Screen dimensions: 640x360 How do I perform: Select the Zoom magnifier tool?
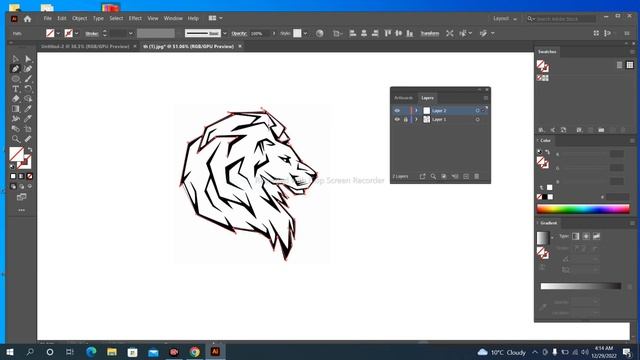click(16, 139)
